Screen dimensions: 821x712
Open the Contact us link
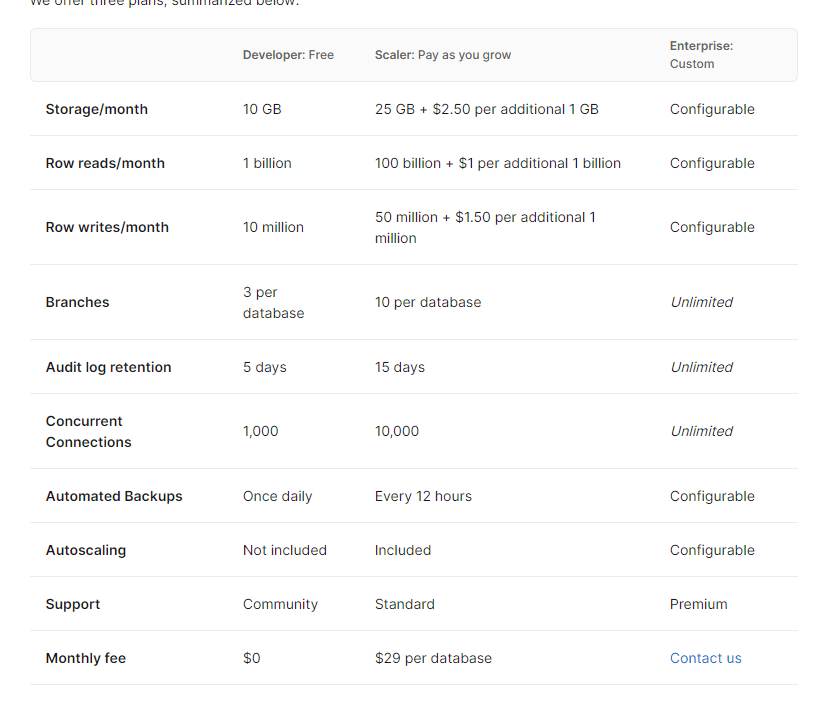[705, 658]
